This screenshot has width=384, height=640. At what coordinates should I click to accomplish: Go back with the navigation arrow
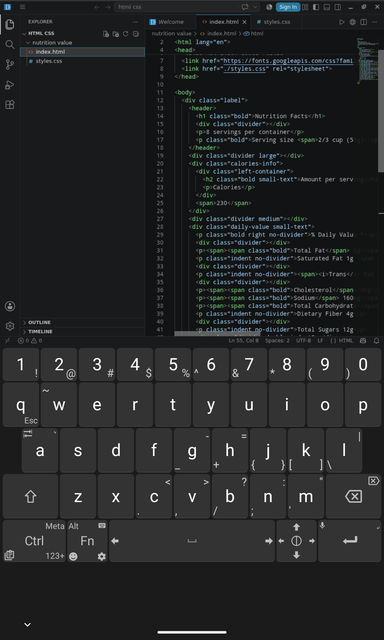coord(97,7)
